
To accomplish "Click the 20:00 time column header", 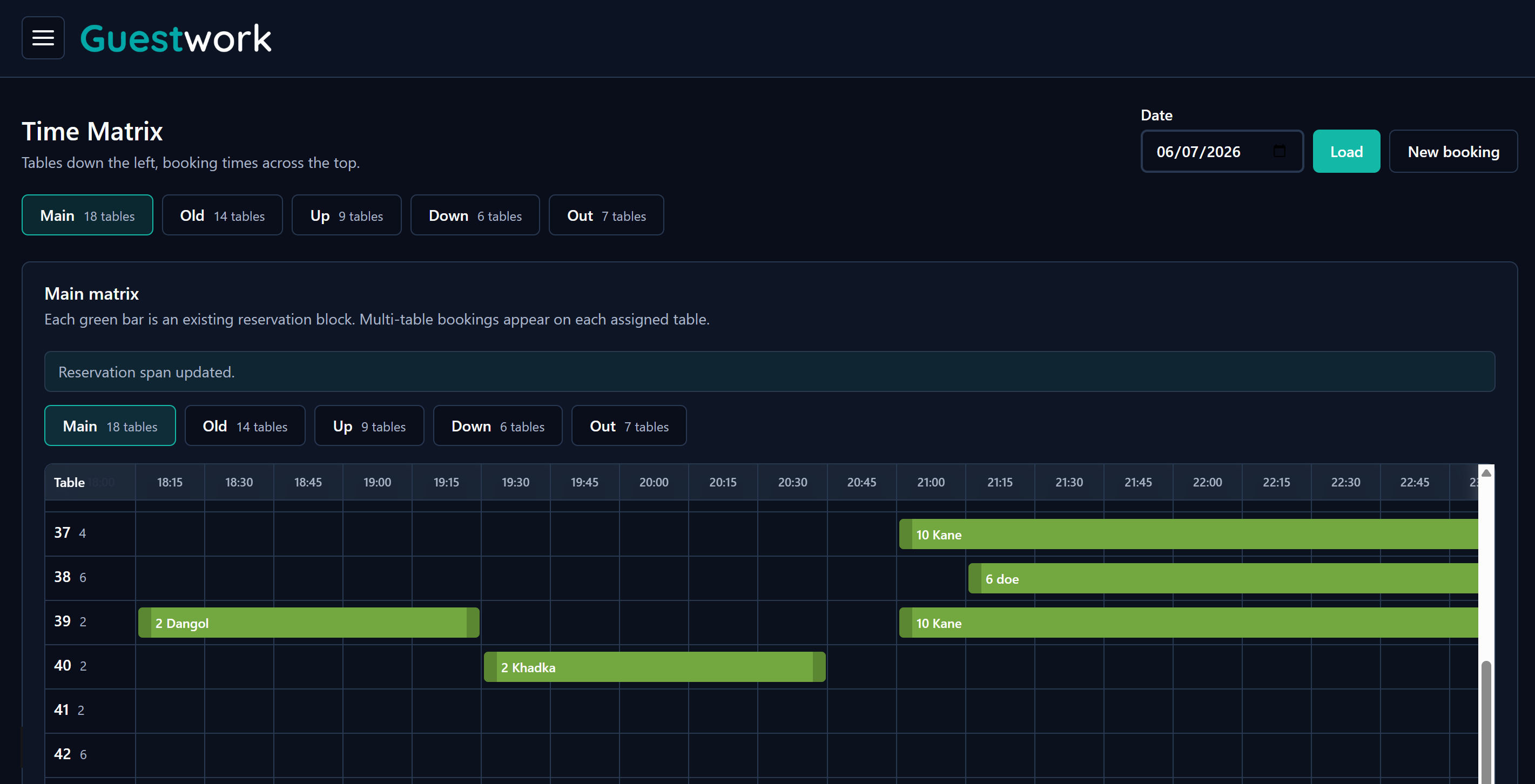I will (654, 482).
